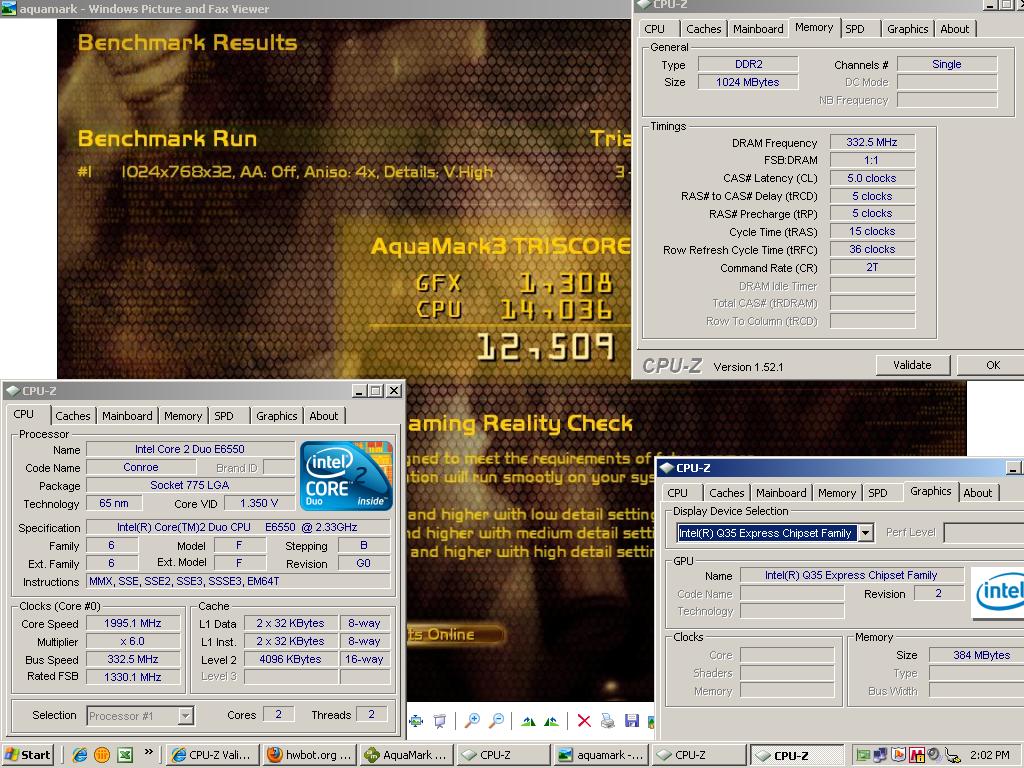
Task: Click the GPU memory Size value 384 MBytes
Action: point(976,654)
